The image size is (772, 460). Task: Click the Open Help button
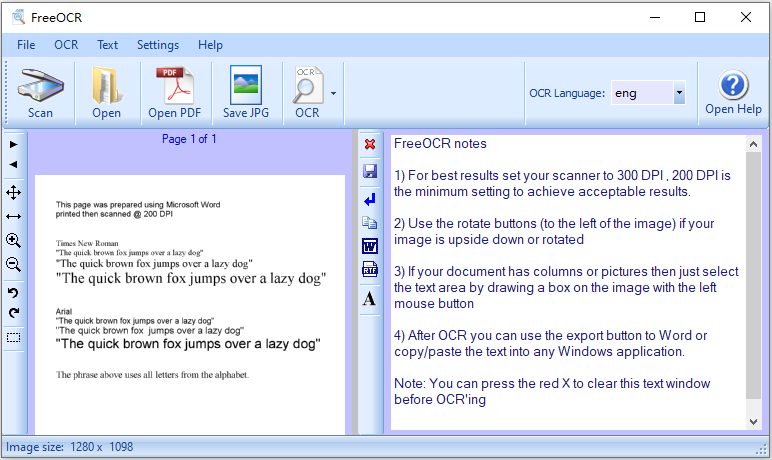733,93
